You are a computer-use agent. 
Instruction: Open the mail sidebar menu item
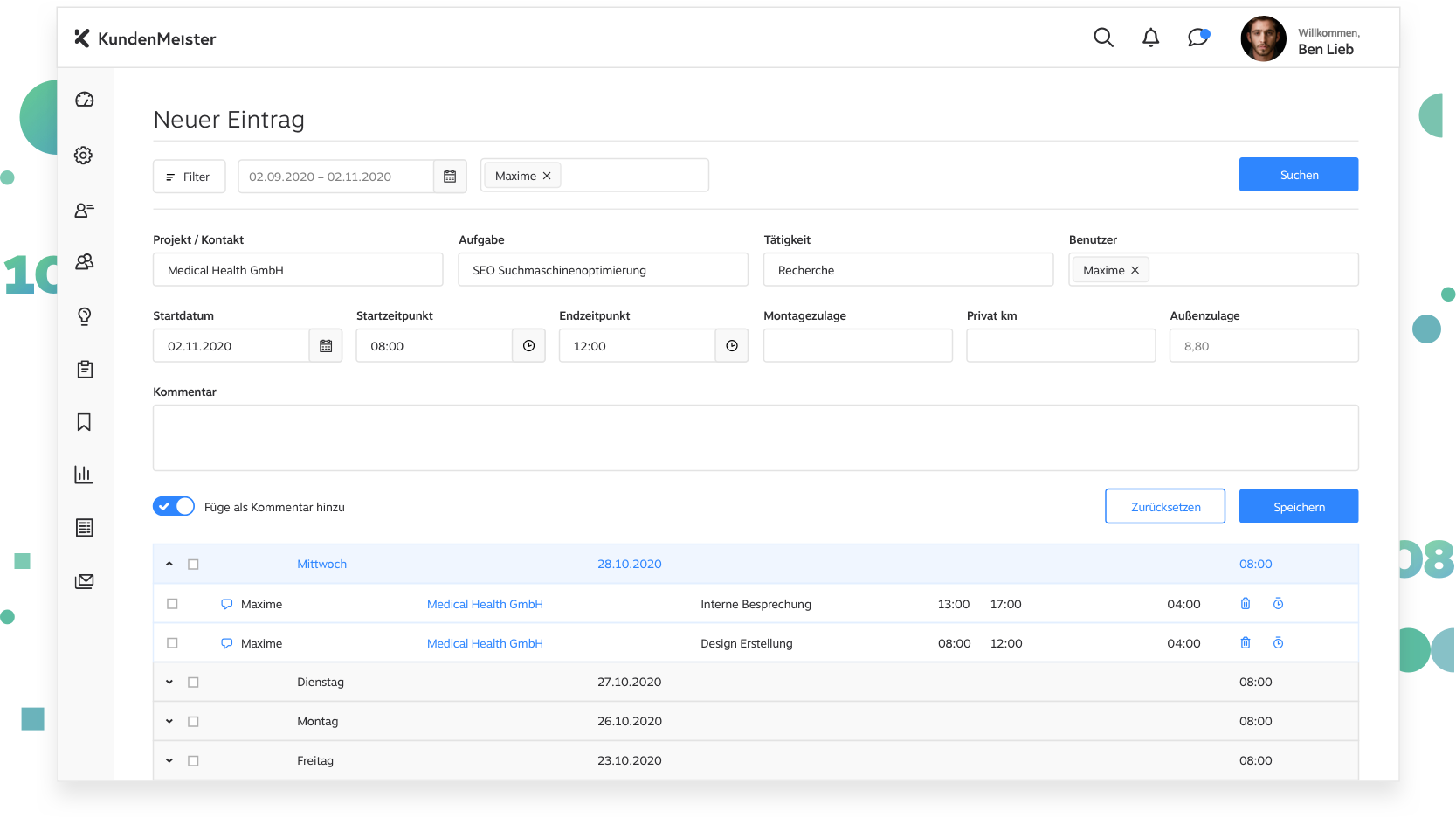(84, 581)
